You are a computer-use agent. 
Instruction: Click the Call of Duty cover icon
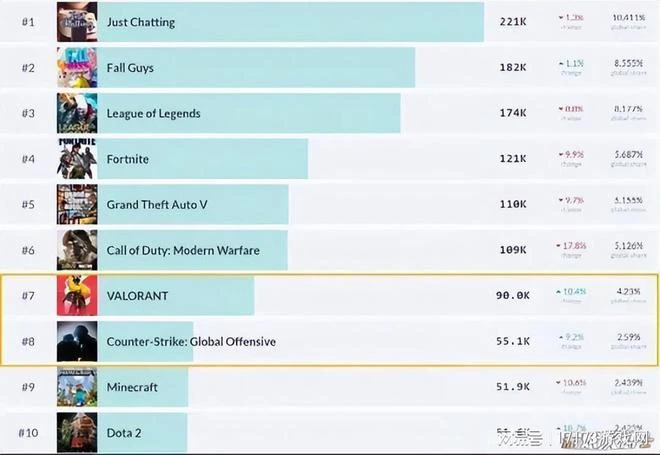77,250
